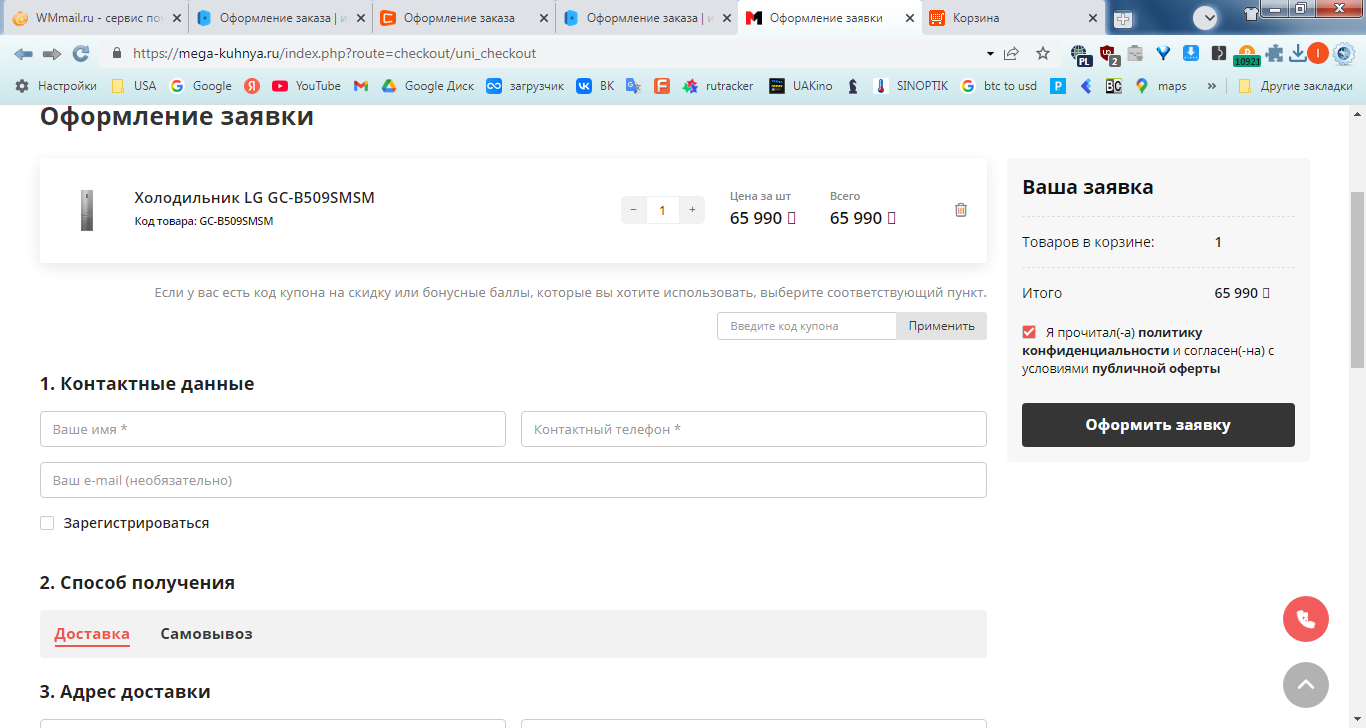Switch to the orange-icon Оформление заказа tab
Screen dimensions: 1366x728
tap(464, 18)
